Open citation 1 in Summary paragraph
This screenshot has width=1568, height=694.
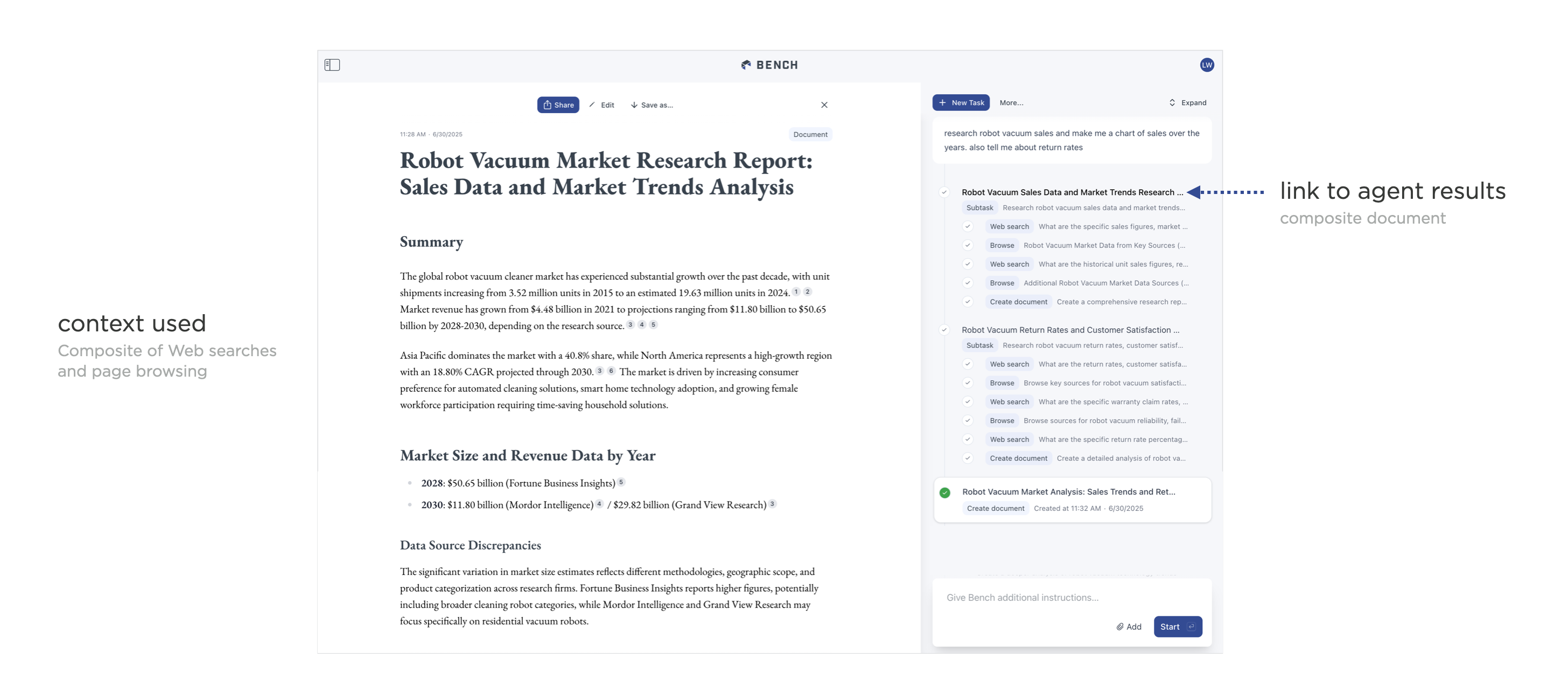[x=795, y=292]
